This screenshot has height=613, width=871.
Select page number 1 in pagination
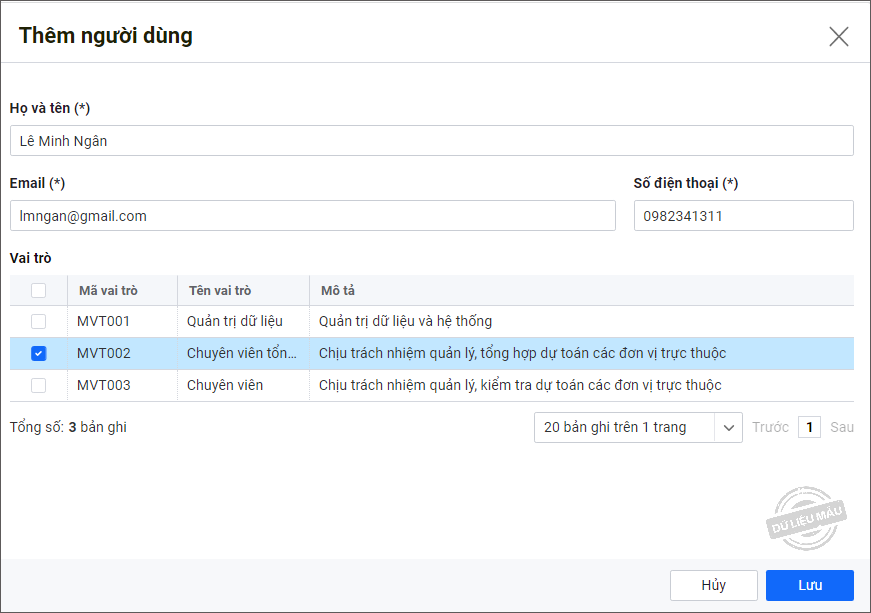click(x=809, y=428)
